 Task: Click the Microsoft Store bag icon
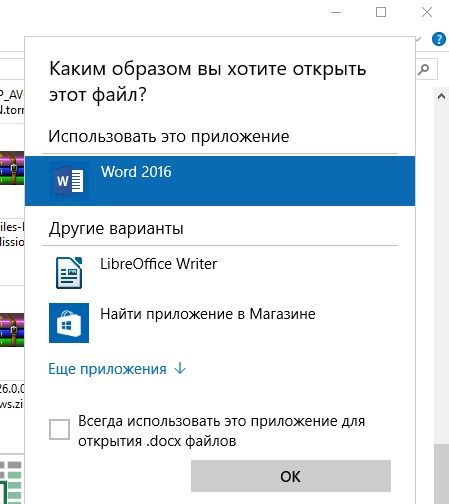[x=69, y=323]
